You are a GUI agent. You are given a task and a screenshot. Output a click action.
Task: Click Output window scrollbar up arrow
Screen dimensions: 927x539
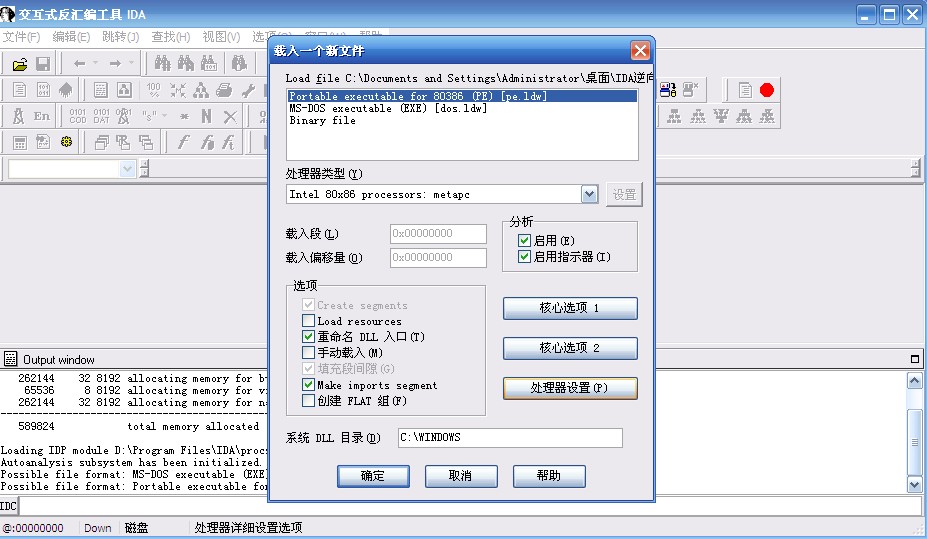(915, 380)
